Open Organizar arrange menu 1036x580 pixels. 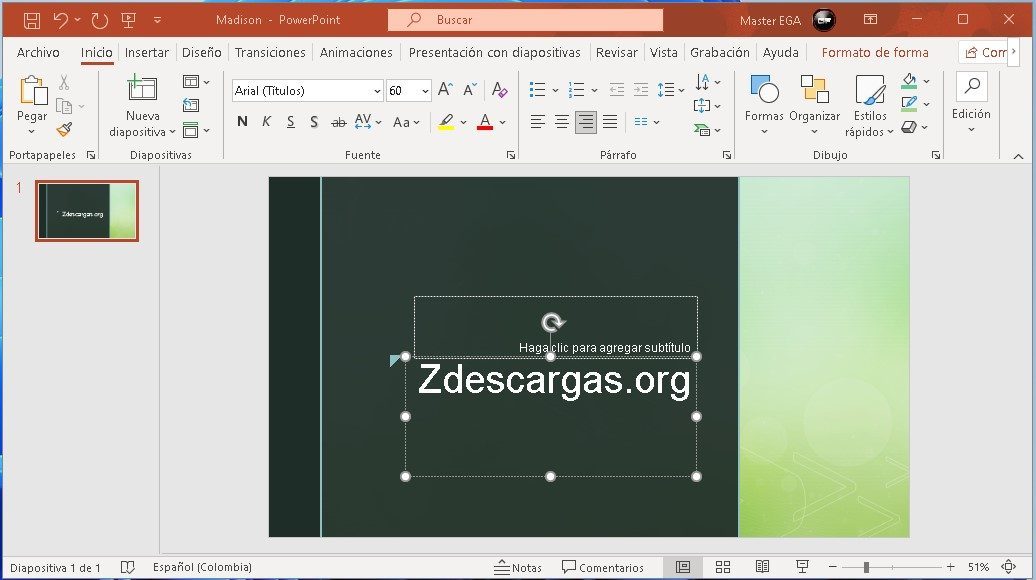814,104
